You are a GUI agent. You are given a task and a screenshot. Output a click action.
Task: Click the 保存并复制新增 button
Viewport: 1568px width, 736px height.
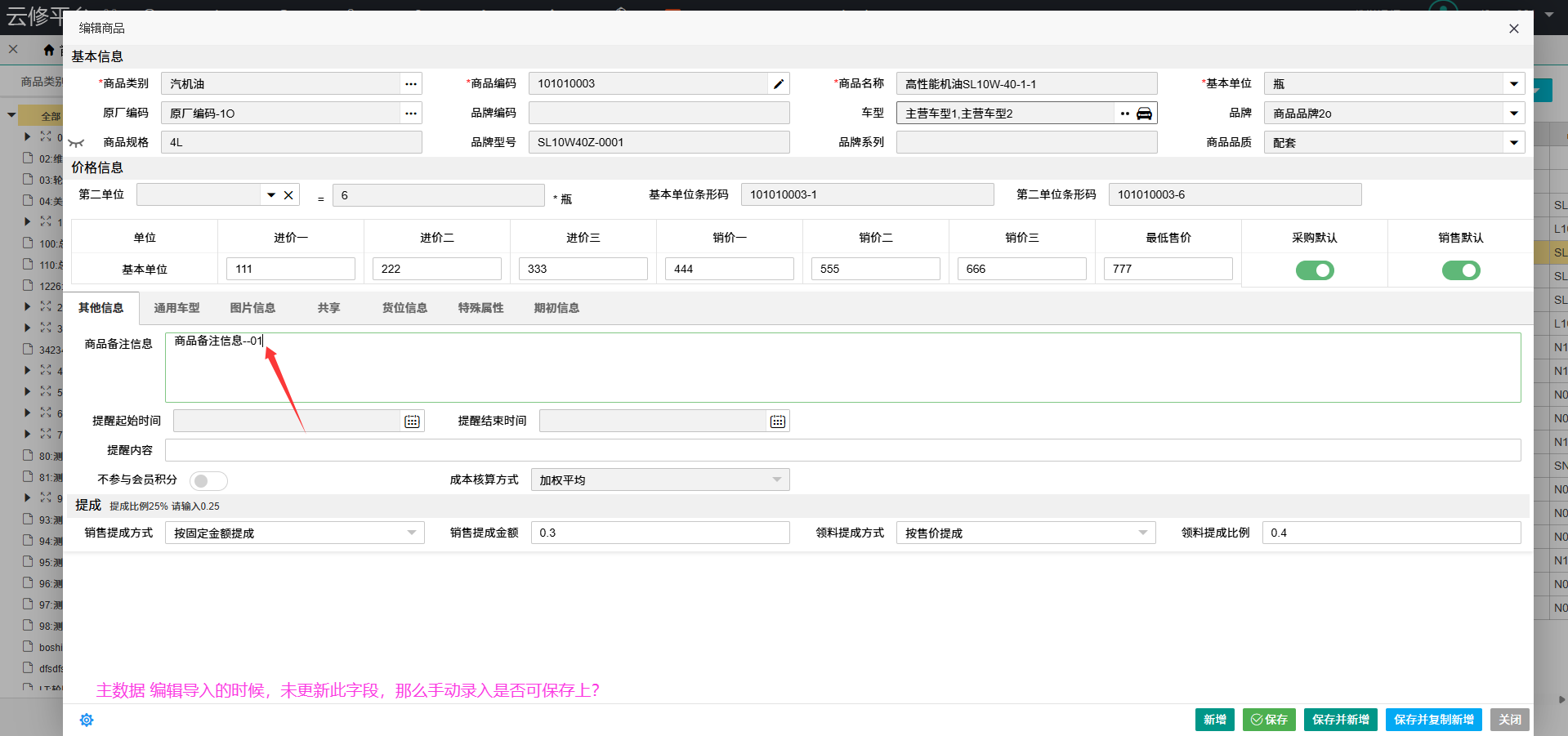tap(1433, 720)
